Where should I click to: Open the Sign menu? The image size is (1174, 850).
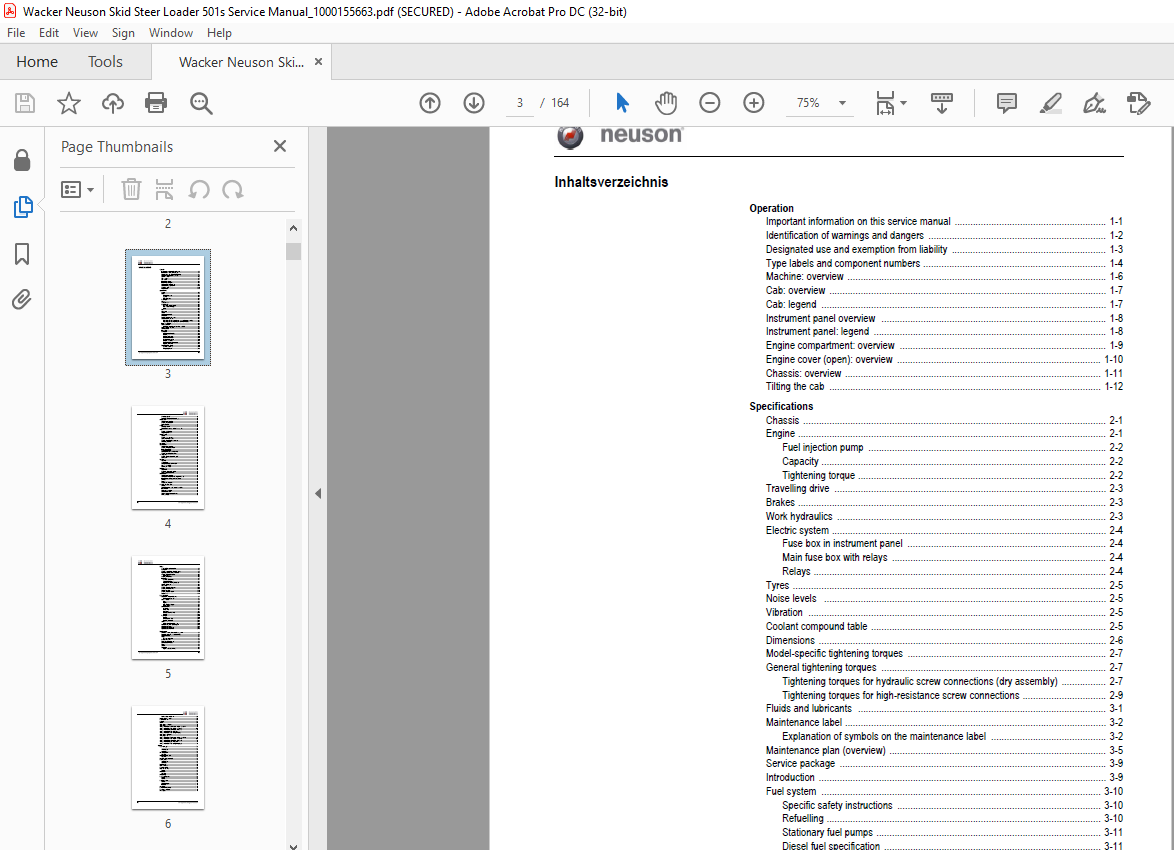(x=123, y=33)
